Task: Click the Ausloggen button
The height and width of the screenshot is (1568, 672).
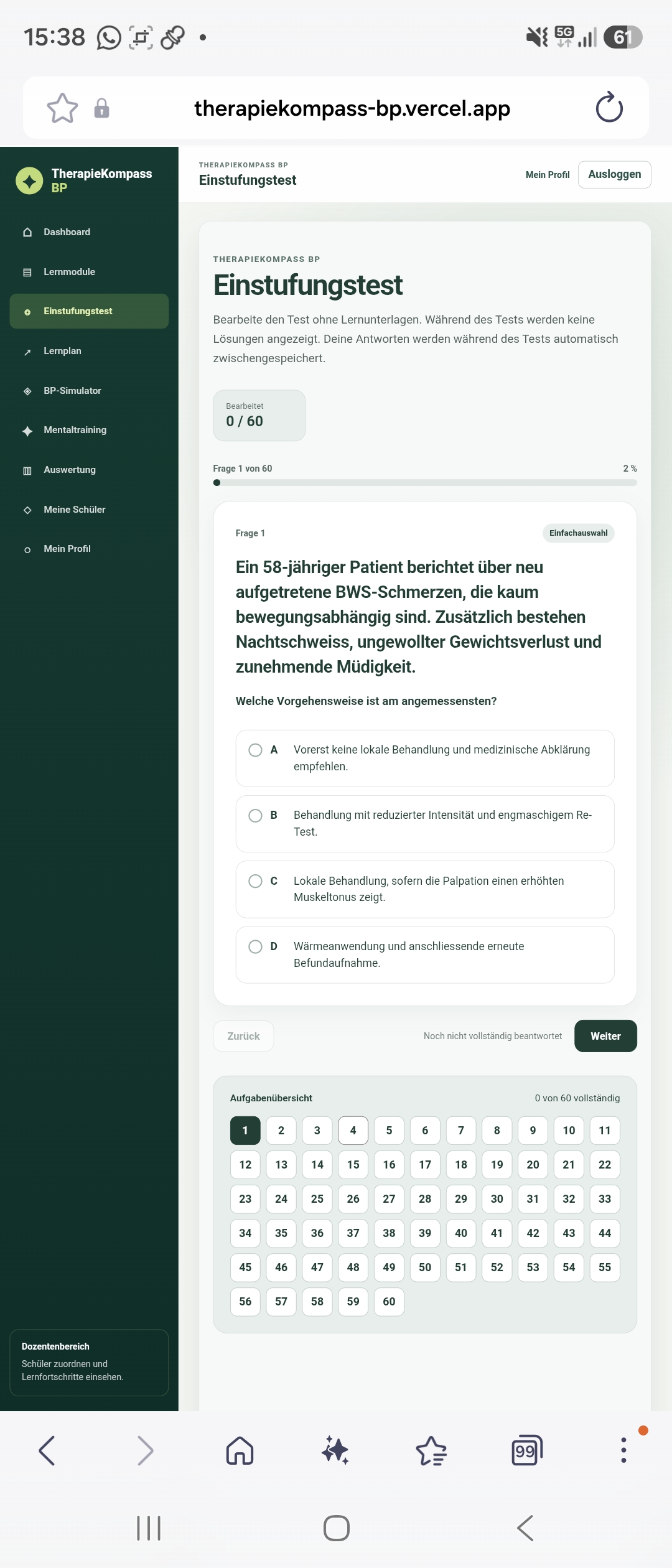Action: click(615, 174)
